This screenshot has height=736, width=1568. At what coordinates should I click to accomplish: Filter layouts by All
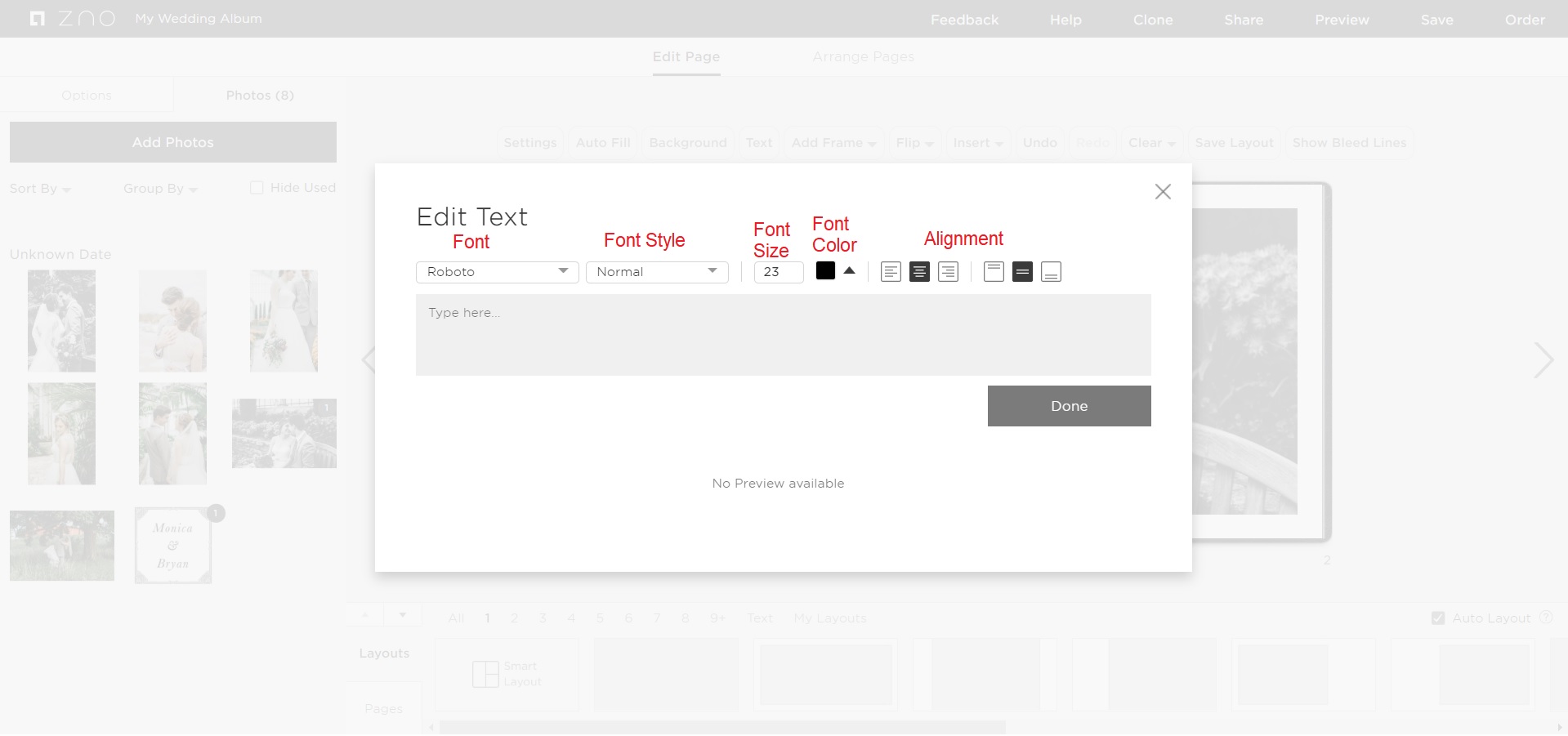pos(456,618)
